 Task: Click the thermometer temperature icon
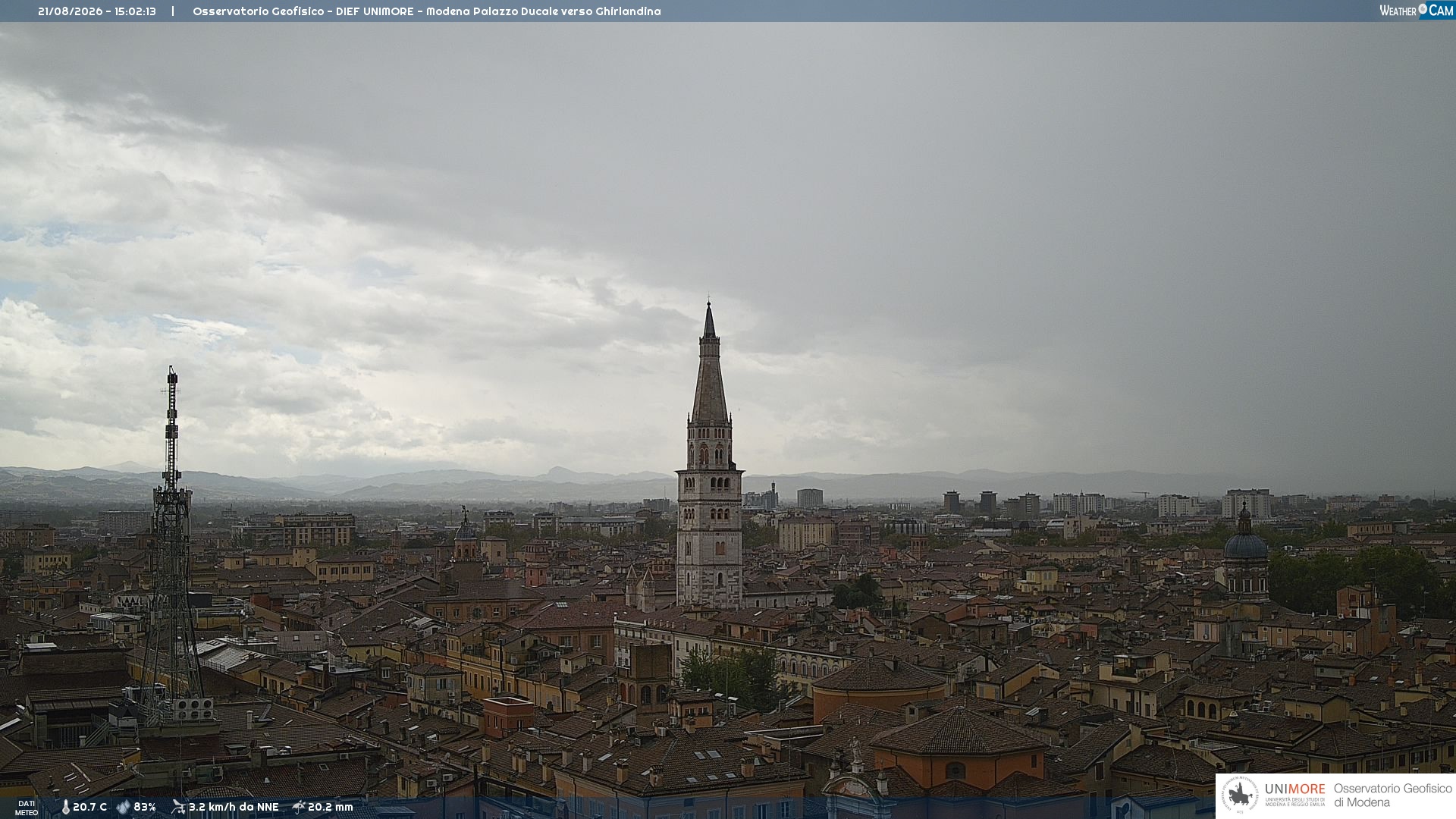(x=66, y=807)
